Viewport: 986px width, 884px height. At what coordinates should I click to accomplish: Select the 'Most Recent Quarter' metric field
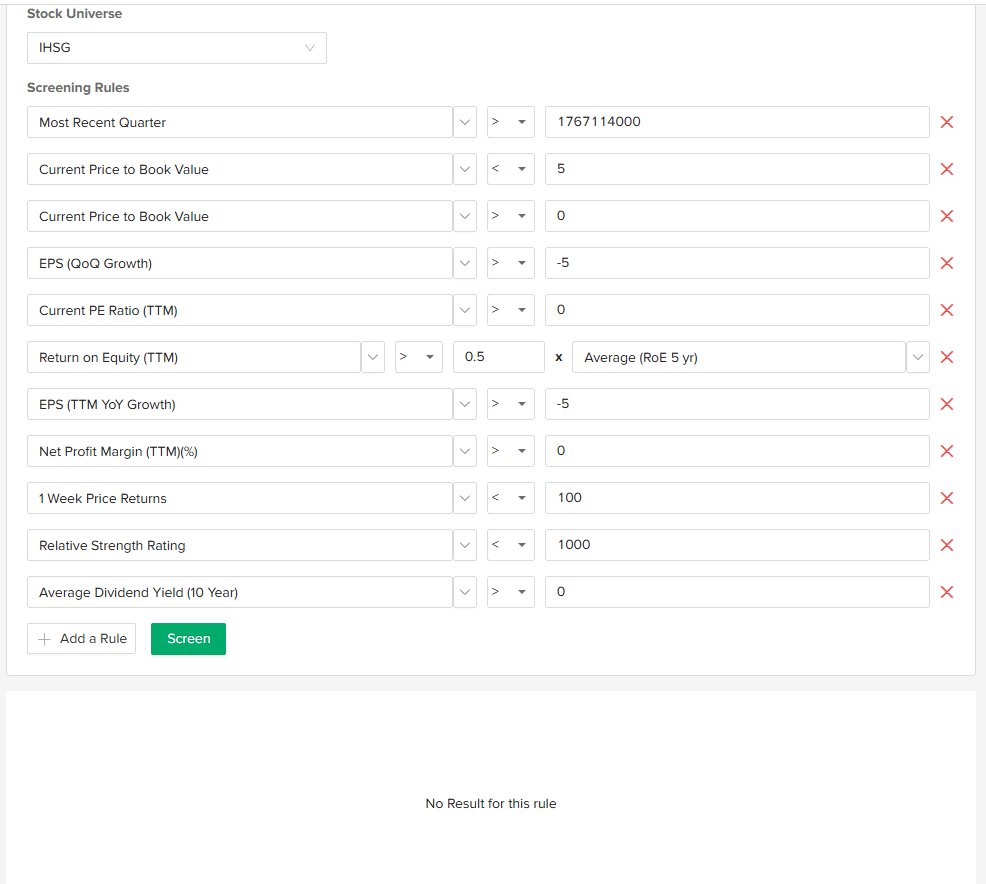coord(240,122)
